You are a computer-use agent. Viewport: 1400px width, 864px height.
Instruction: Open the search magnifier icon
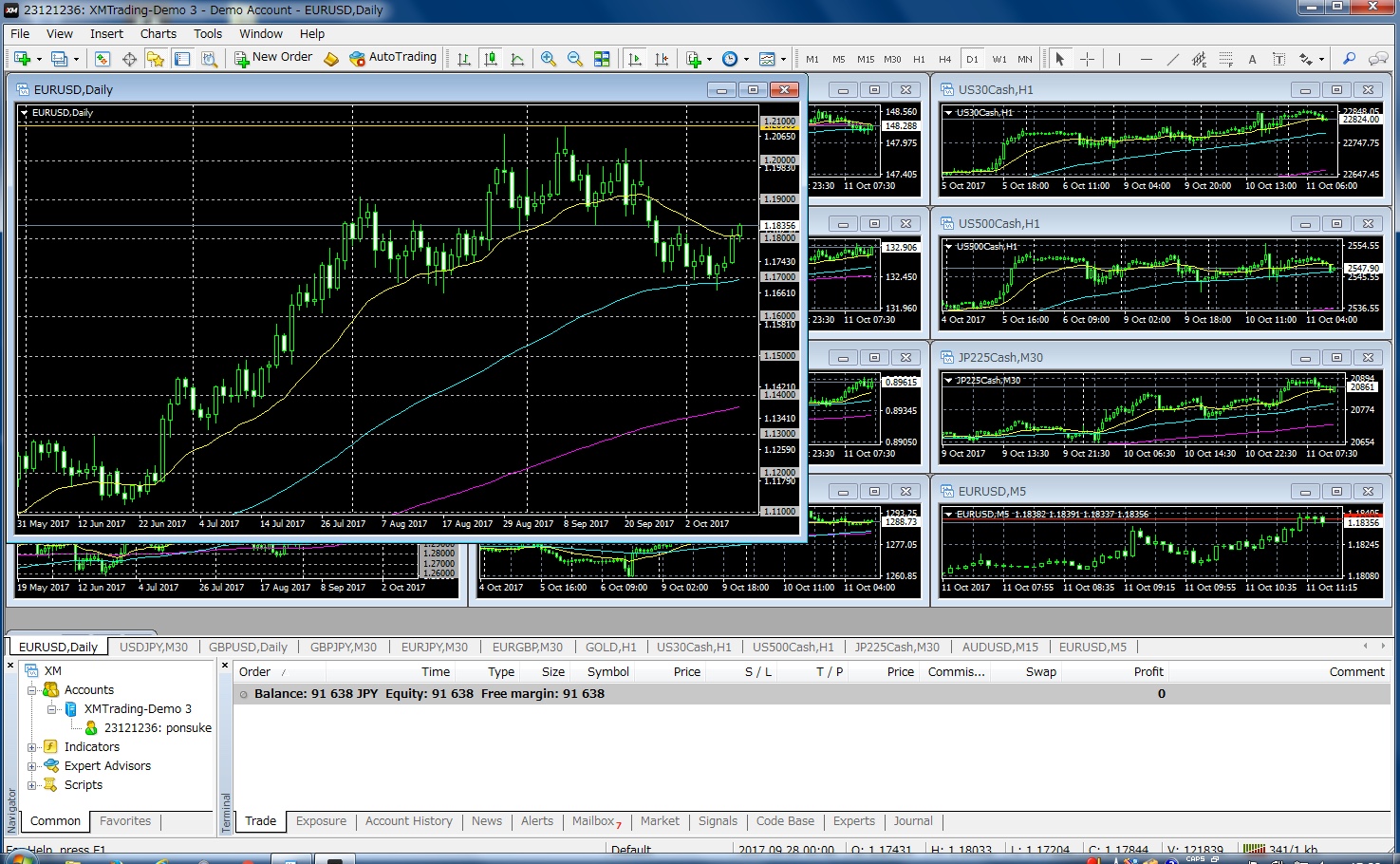(x=1349, y=59)
